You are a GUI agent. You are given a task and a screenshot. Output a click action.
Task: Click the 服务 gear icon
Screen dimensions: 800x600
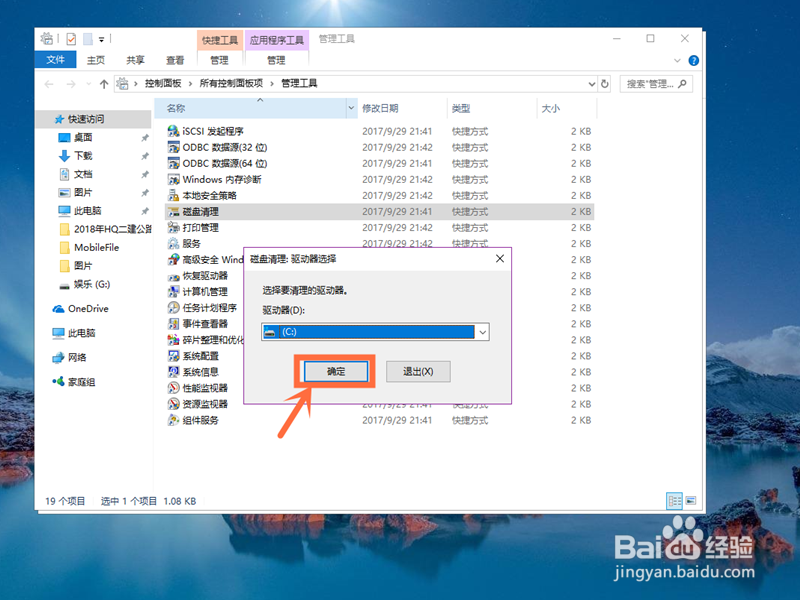pos(173,244)
